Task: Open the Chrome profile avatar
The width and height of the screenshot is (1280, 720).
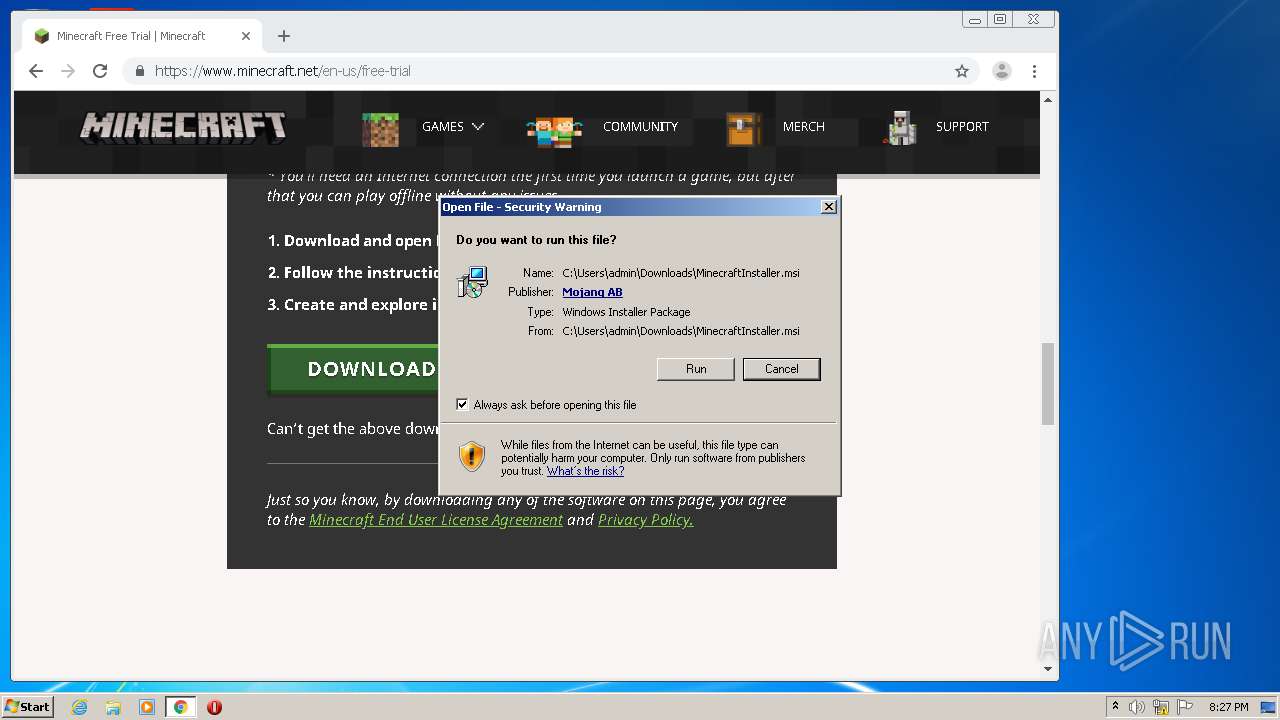Action: pos(1001,71)
